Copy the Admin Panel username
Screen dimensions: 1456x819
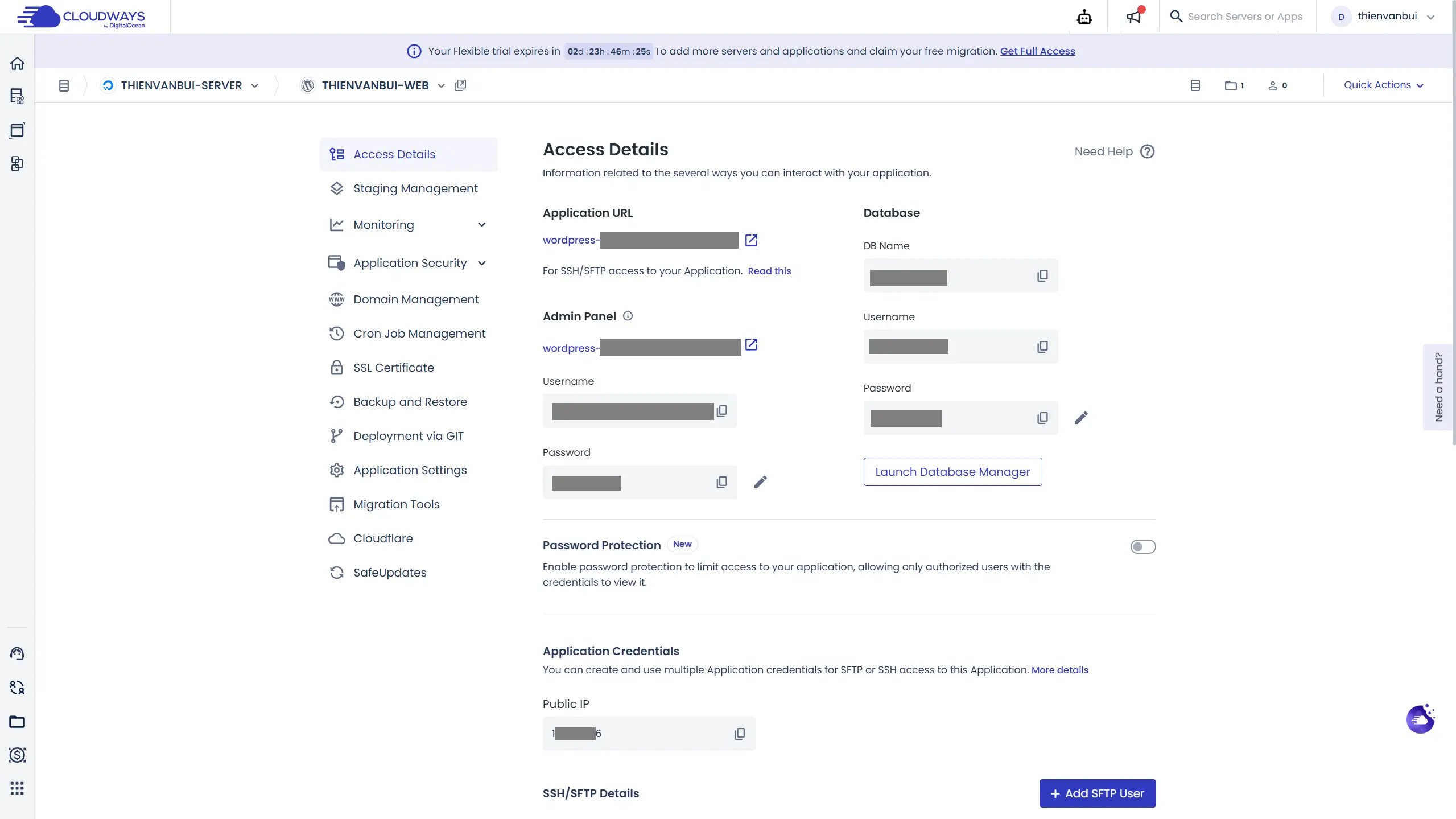click(721, 411)
